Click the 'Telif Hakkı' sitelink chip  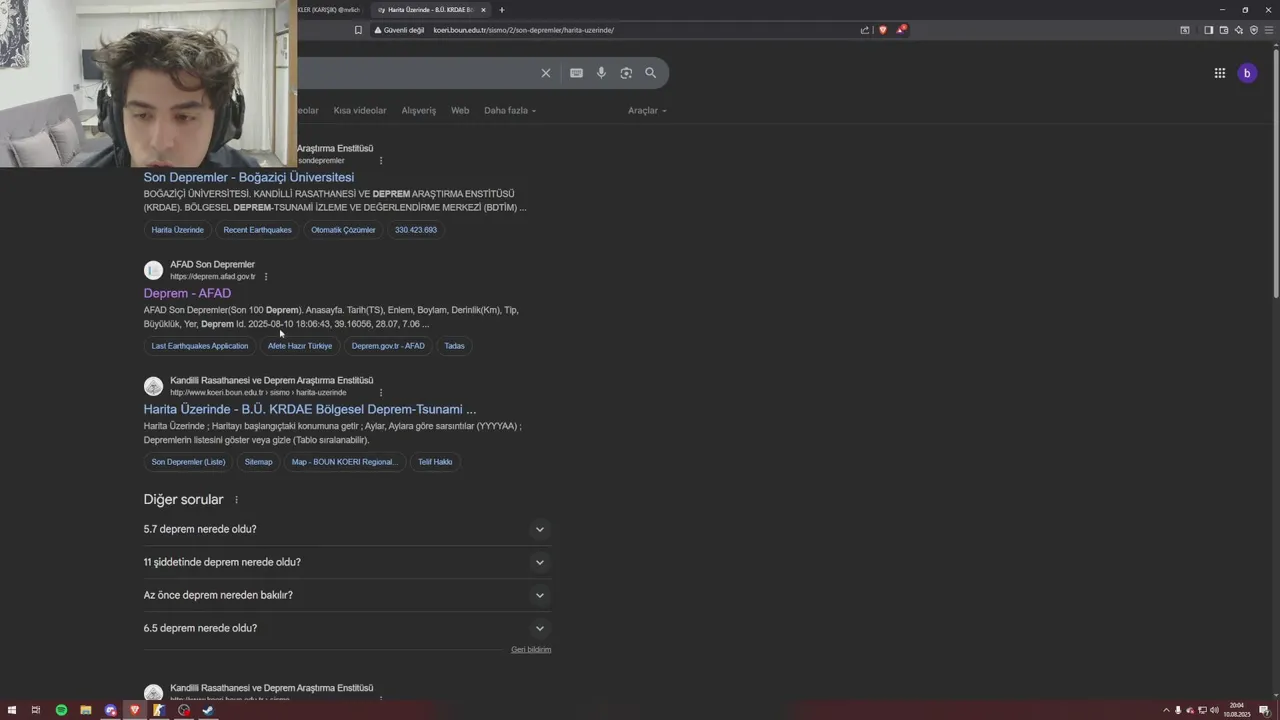(435, 462)
